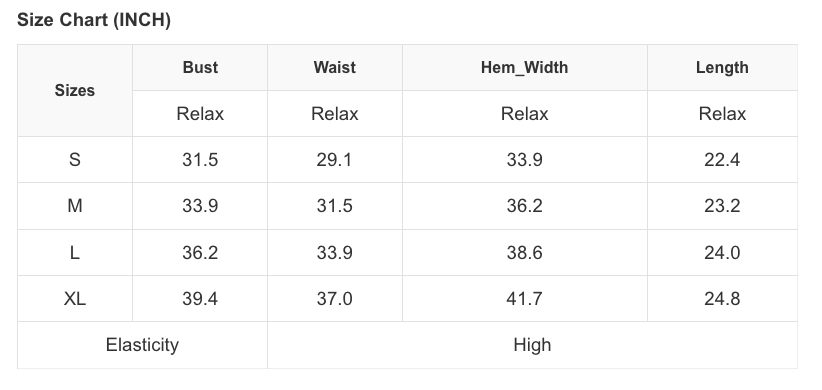Click the XL length value 24.8
This screenshot has width=822, height=390.
point(722,299)
